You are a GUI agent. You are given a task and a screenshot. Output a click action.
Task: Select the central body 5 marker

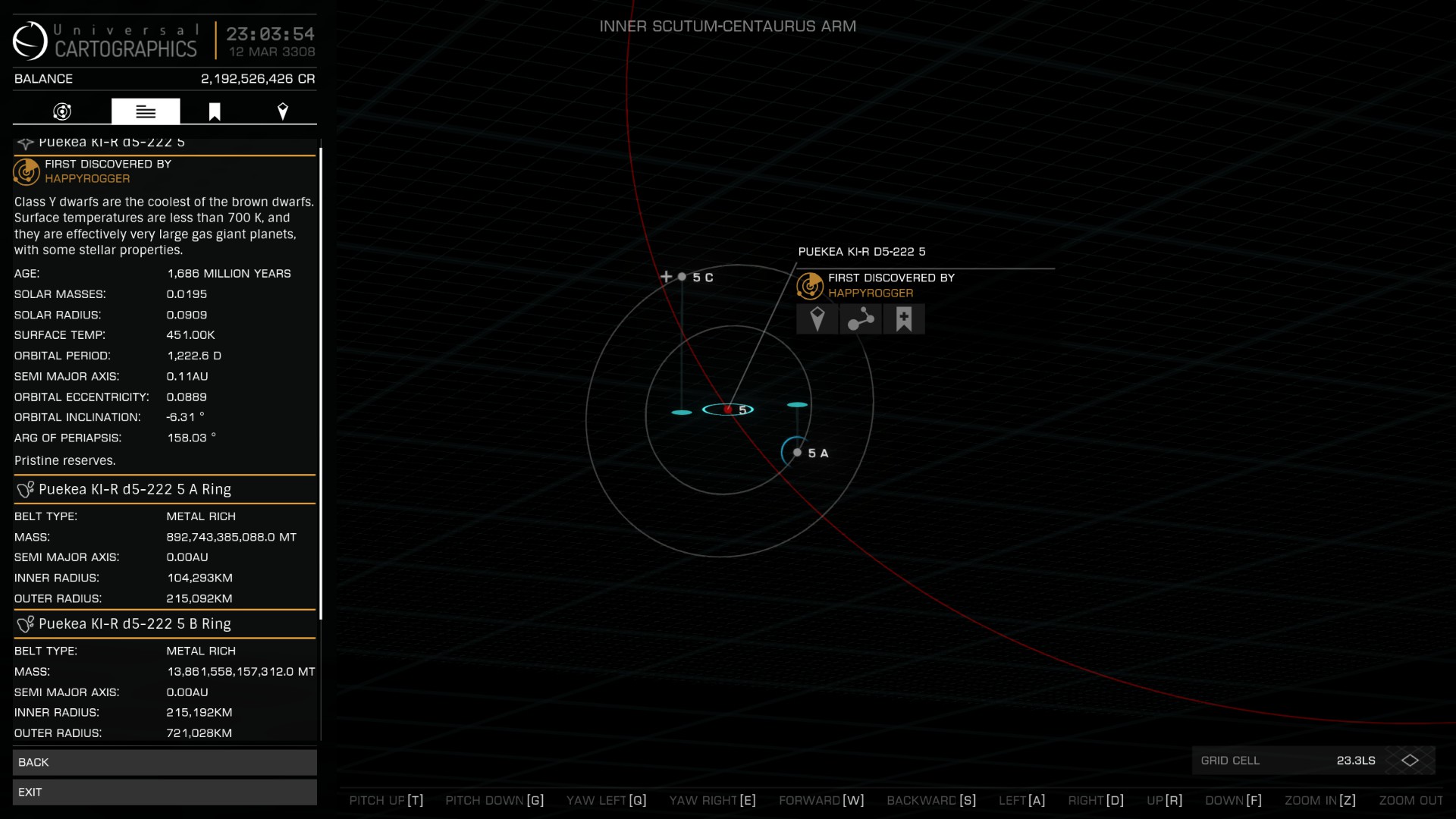click(729, 409)
